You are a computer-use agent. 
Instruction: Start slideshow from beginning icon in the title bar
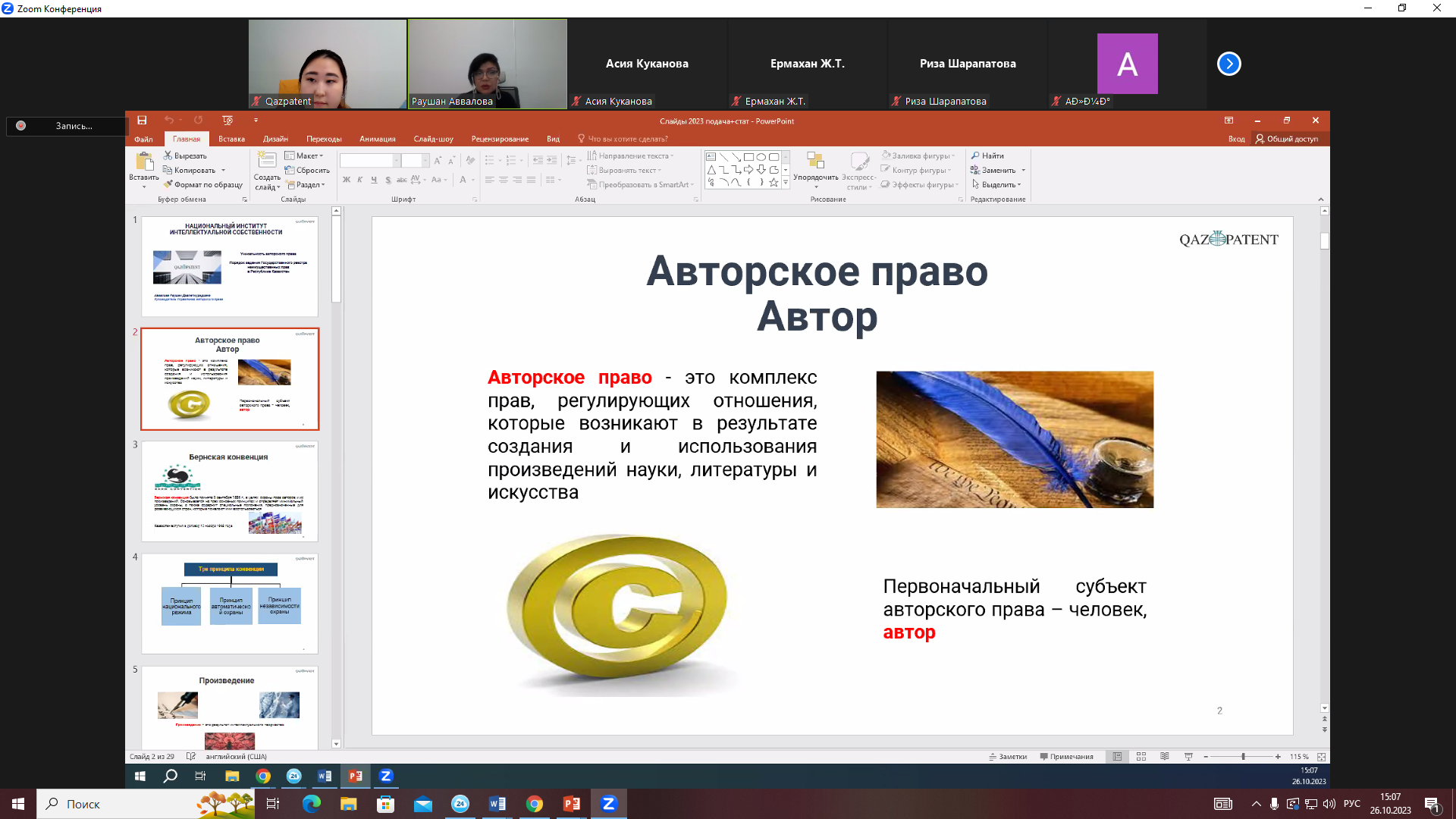tap(227, 121)
